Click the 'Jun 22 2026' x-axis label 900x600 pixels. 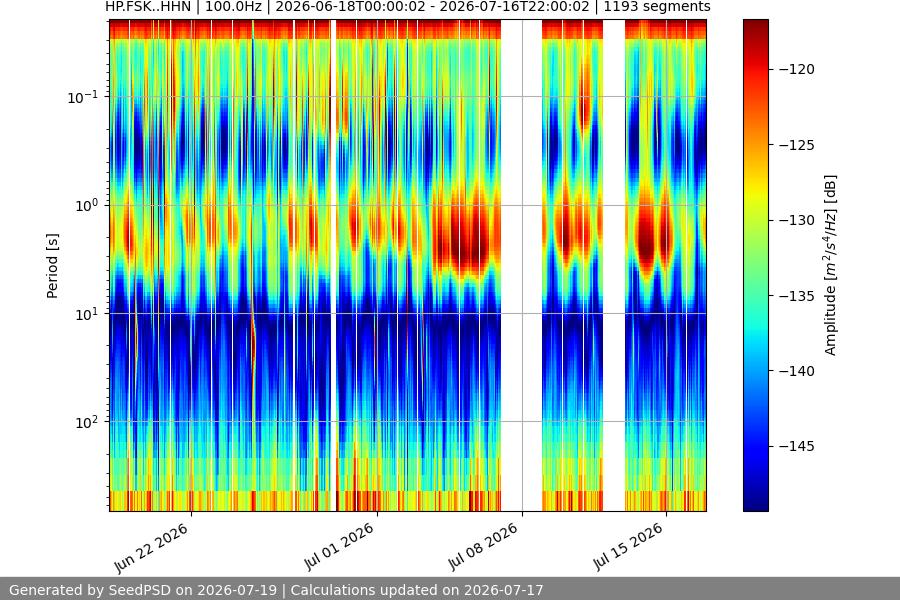pyautogui.click(x=152, y=548)
